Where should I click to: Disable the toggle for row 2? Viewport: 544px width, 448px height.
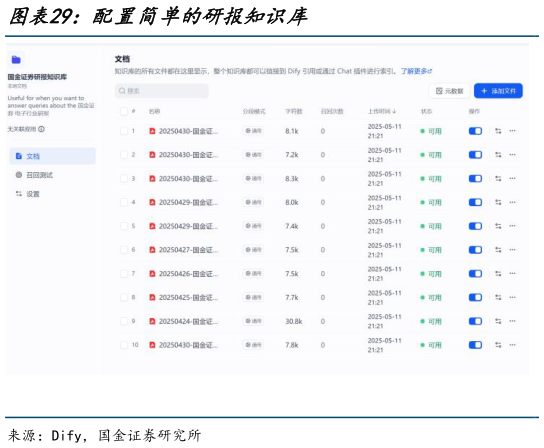pos(475,155)
